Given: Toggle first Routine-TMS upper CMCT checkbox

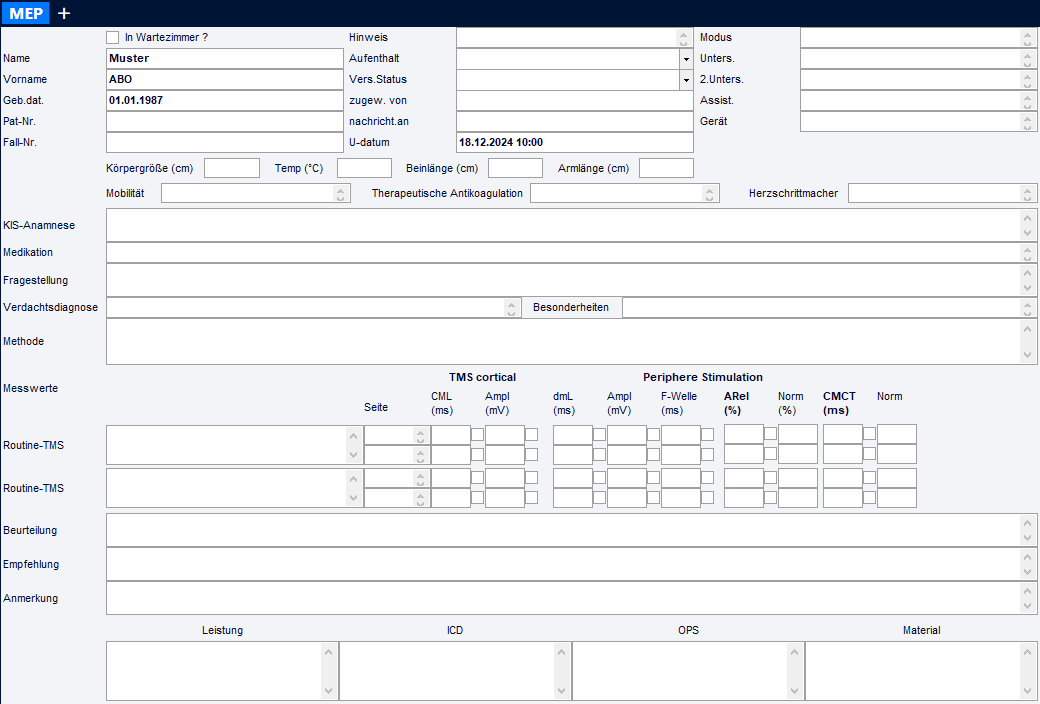Looking at the screenshot, I should click(870, 434).
